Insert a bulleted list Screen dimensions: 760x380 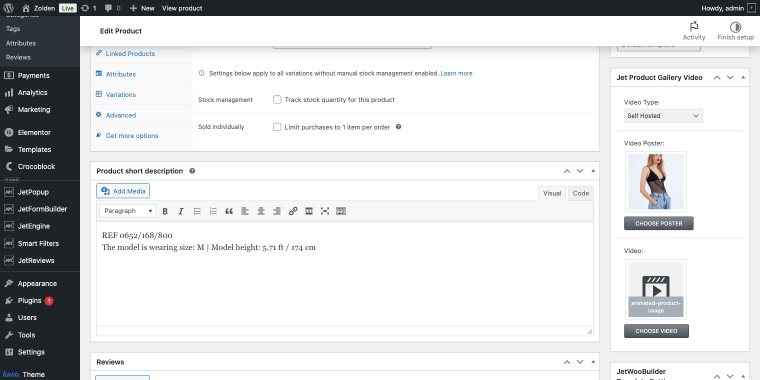point(197,211)
